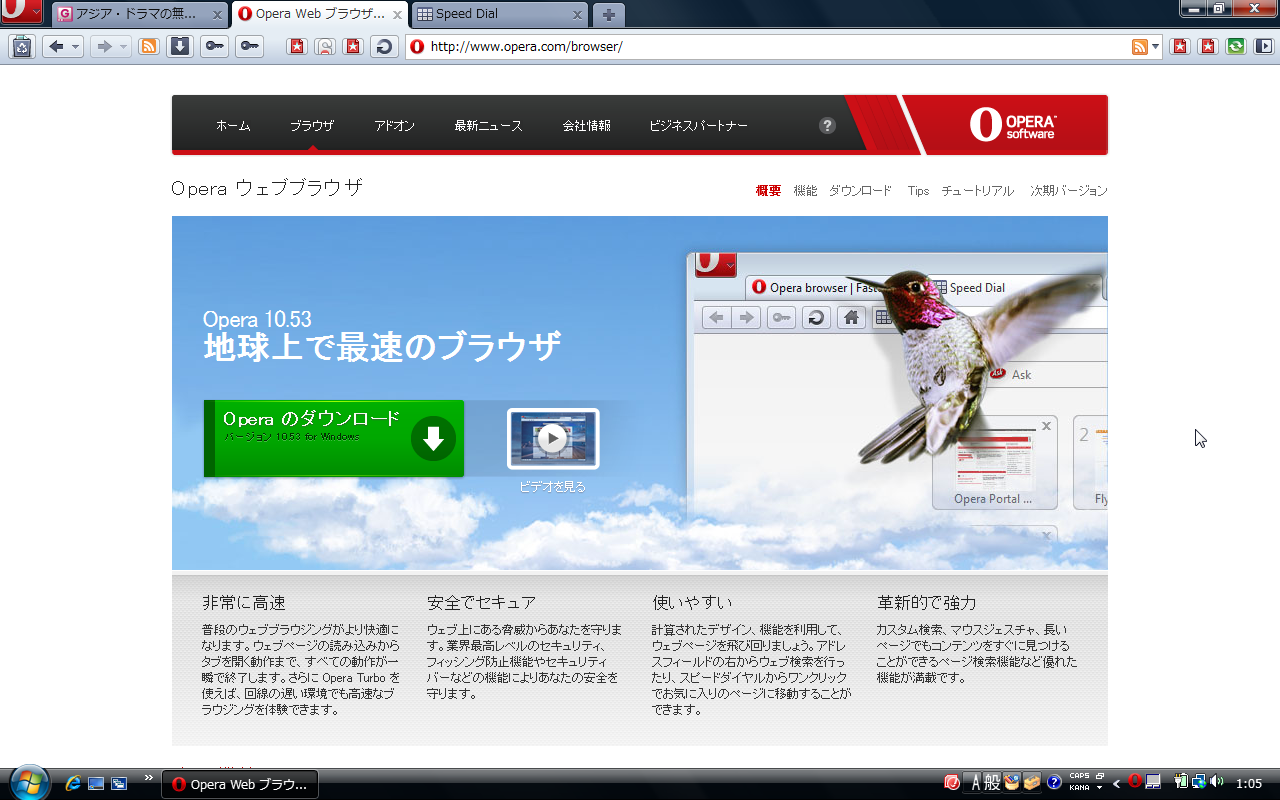
Task: Click the green download arrow circle
Action: (x=433, y=438)
